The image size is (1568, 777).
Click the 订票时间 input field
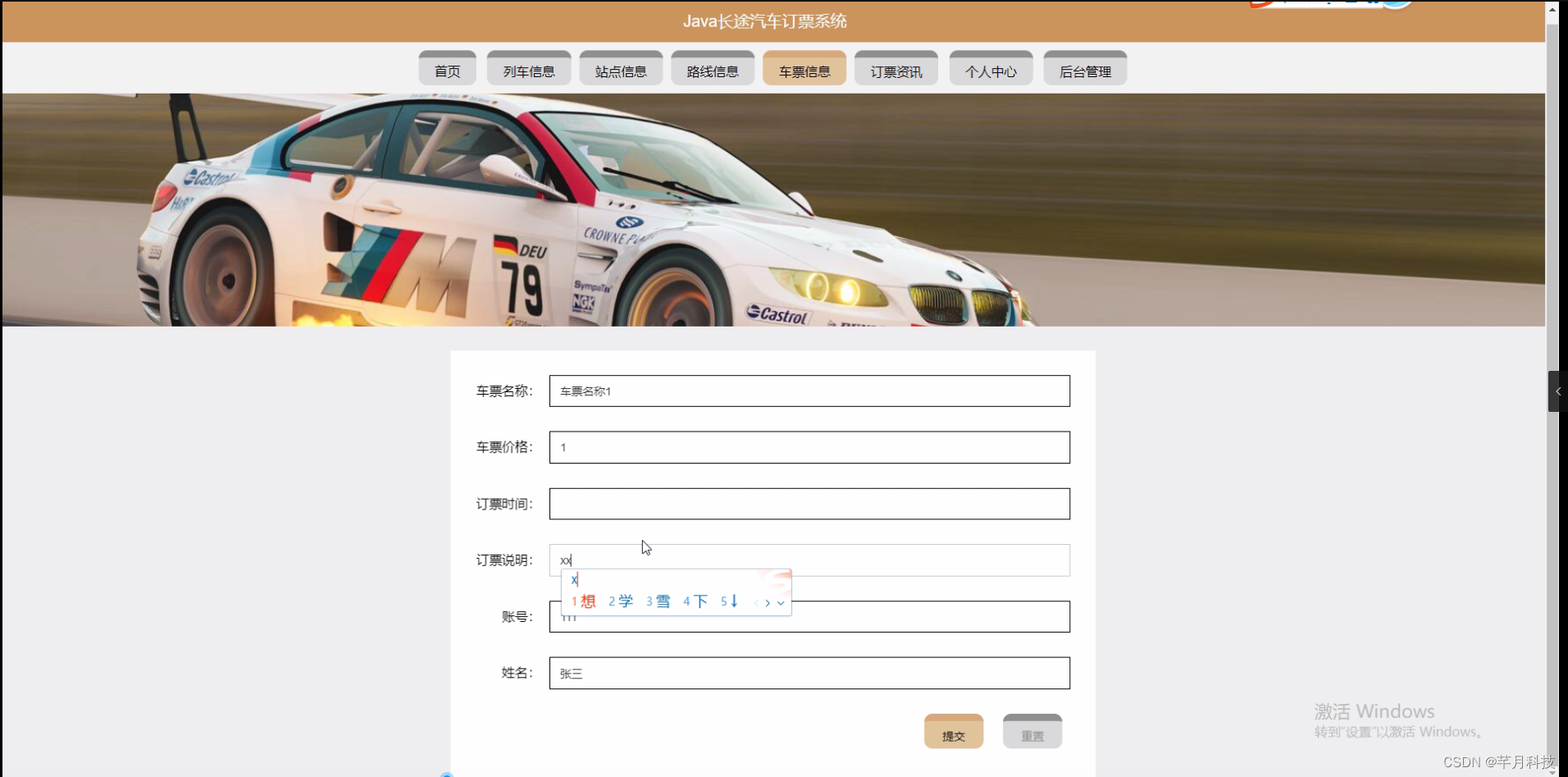pyautogui.click(x=809, y=503)
